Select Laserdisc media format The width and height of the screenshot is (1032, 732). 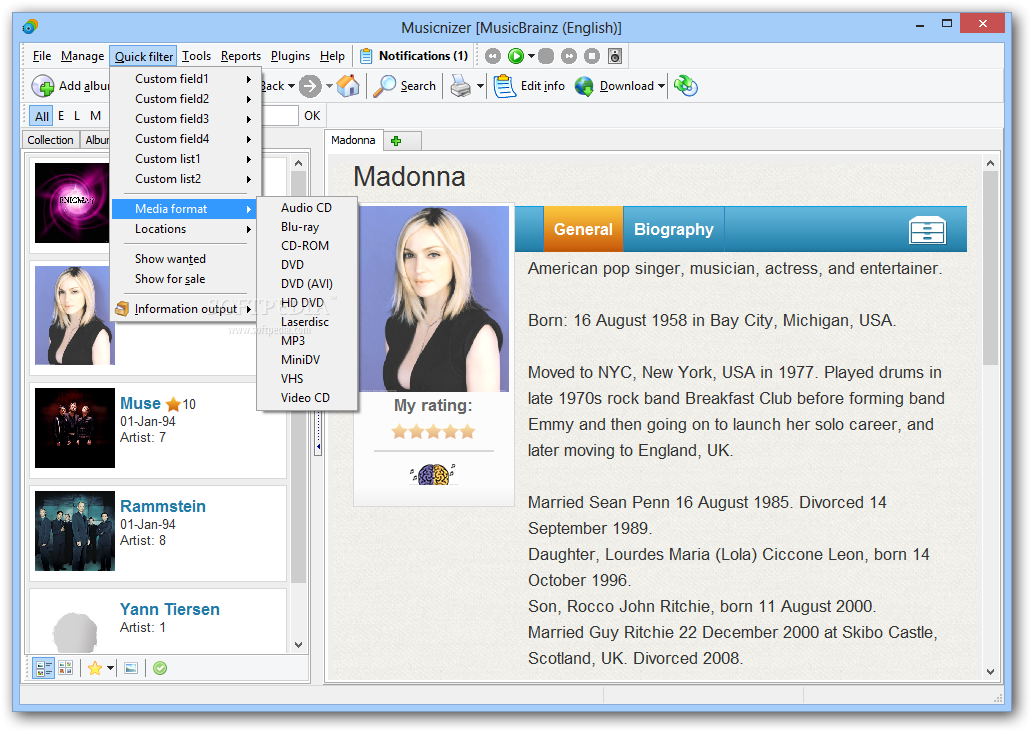[x=307, y=322]
